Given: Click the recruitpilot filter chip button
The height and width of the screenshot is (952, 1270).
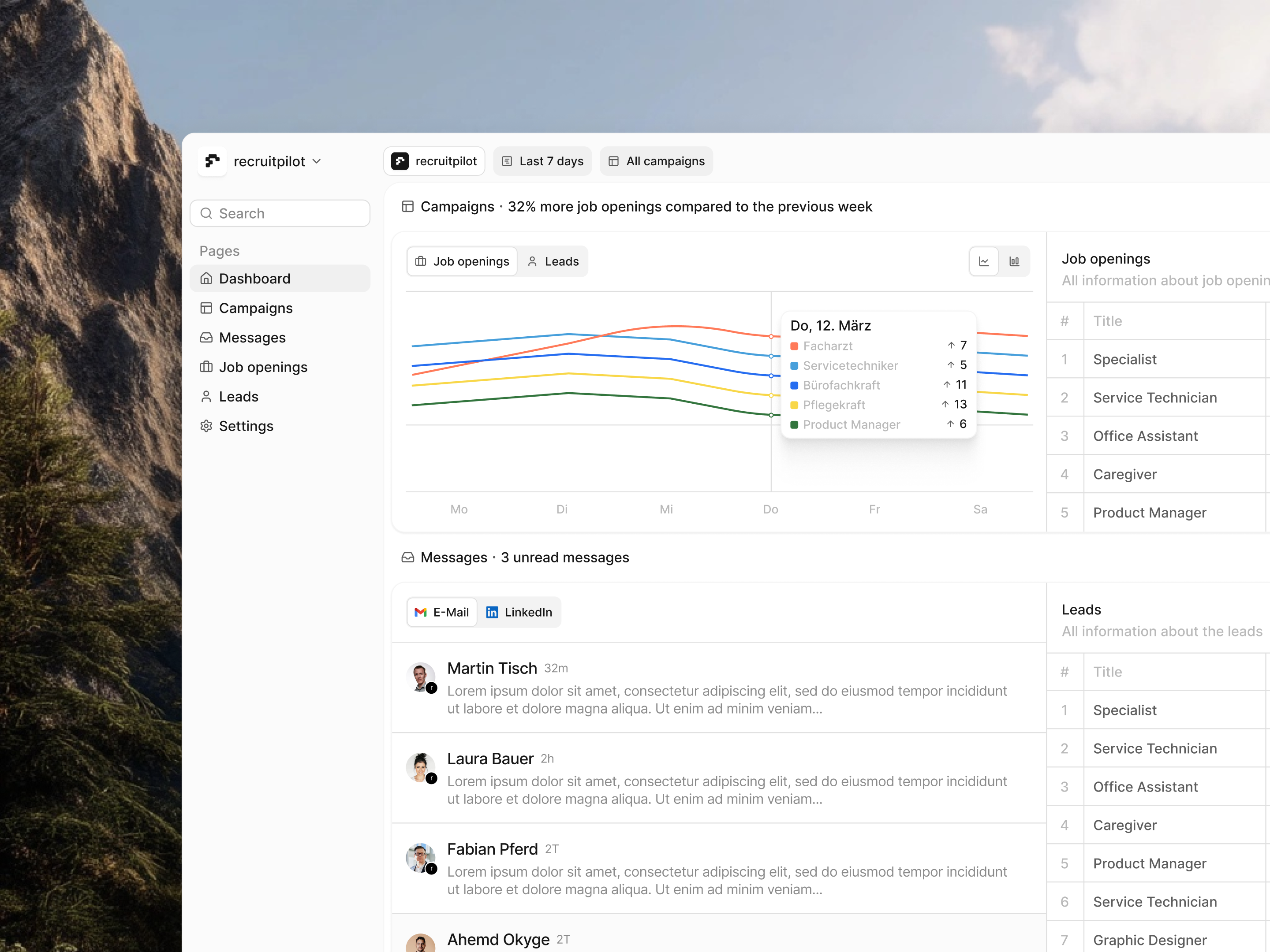Looking at the screenshot, I should tap(434, 161).
